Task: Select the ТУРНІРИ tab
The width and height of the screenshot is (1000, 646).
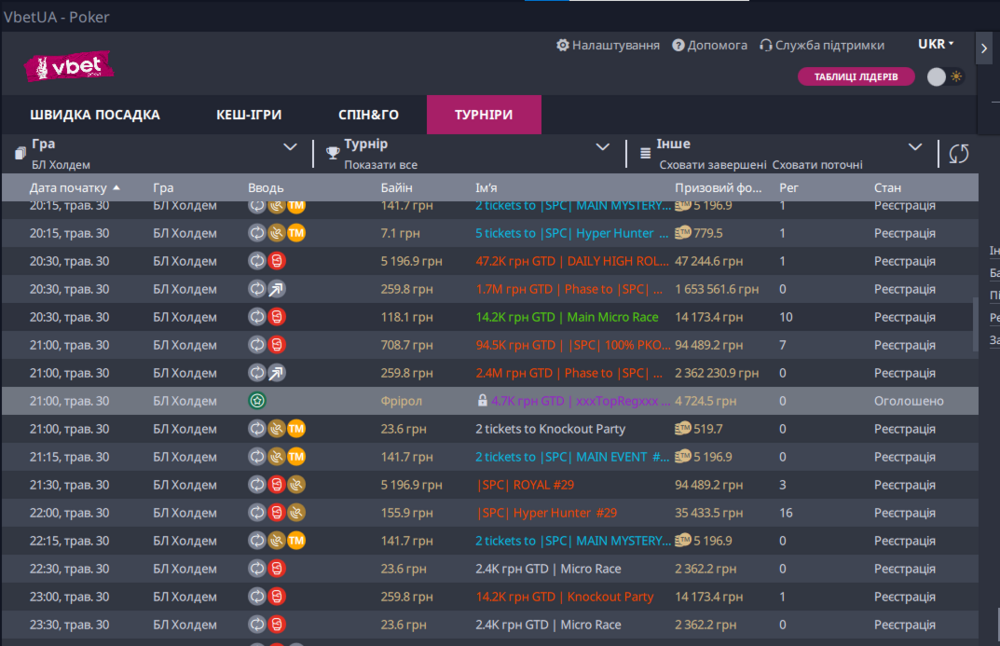Action: click(483, 115)
